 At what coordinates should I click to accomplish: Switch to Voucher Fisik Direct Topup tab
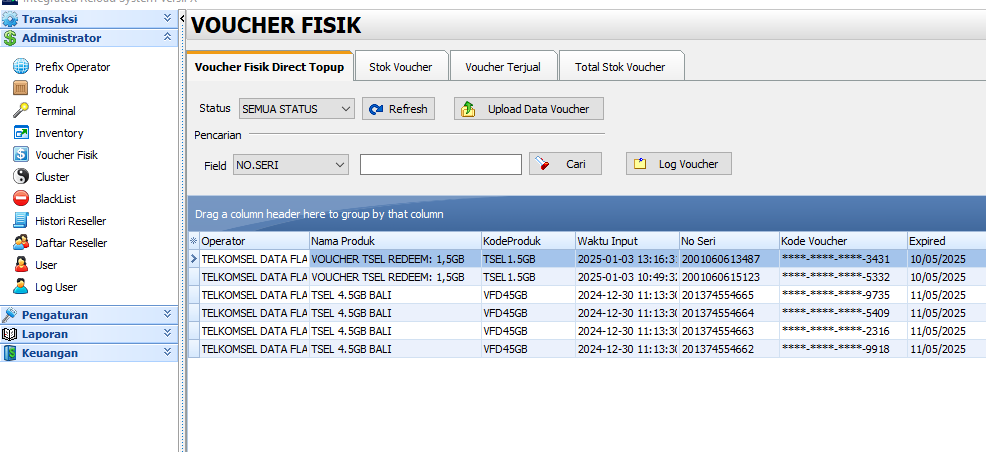pos(269,67)
